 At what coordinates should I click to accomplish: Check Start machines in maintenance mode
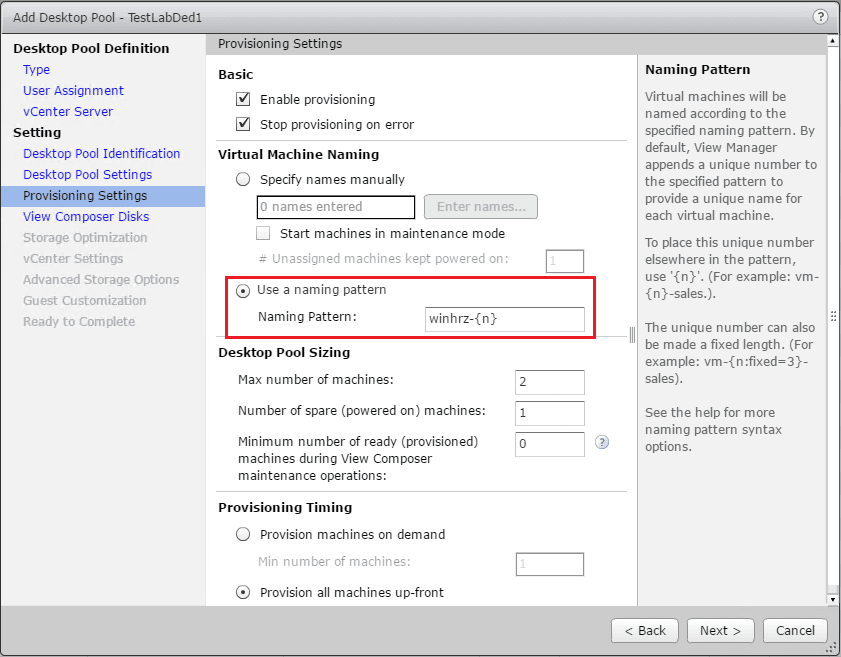point(264,233)
